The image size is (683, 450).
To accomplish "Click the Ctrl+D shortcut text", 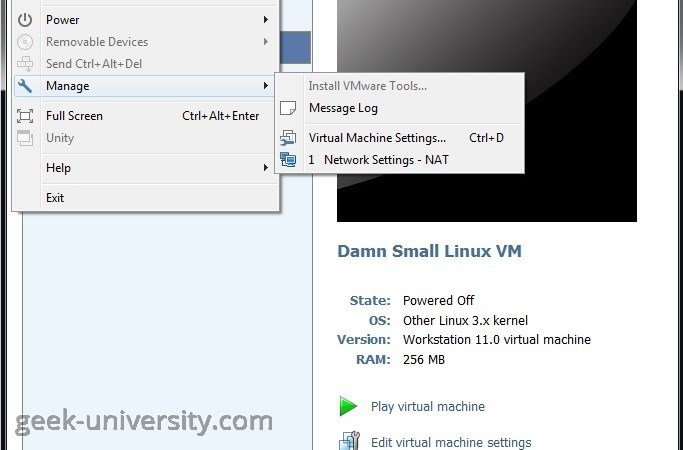I will point(486,138).
